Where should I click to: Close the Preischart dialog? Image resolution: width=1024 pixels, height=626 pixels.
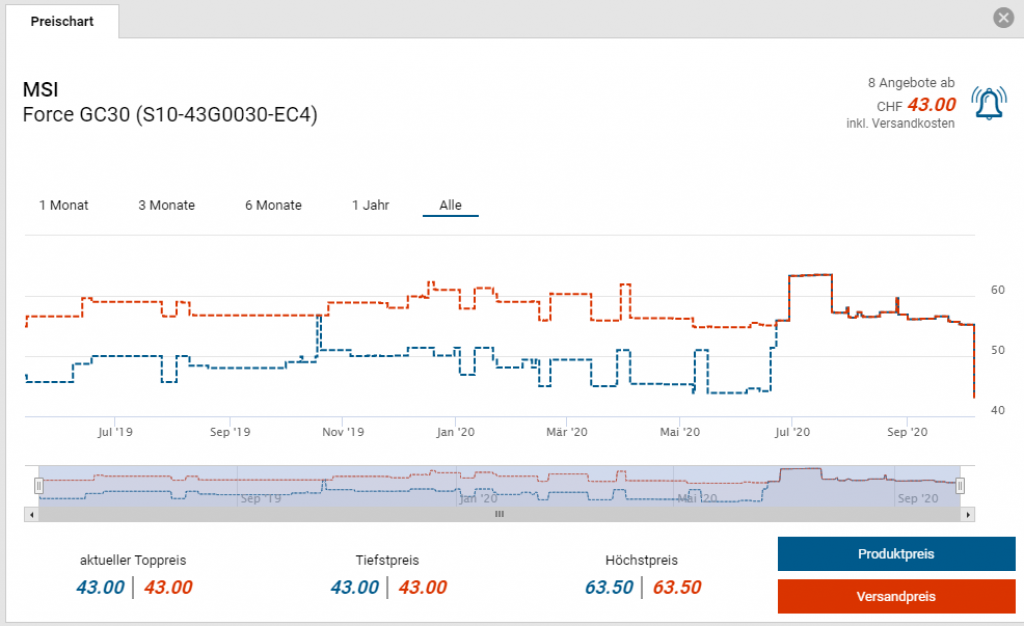tap(1003, 18)
